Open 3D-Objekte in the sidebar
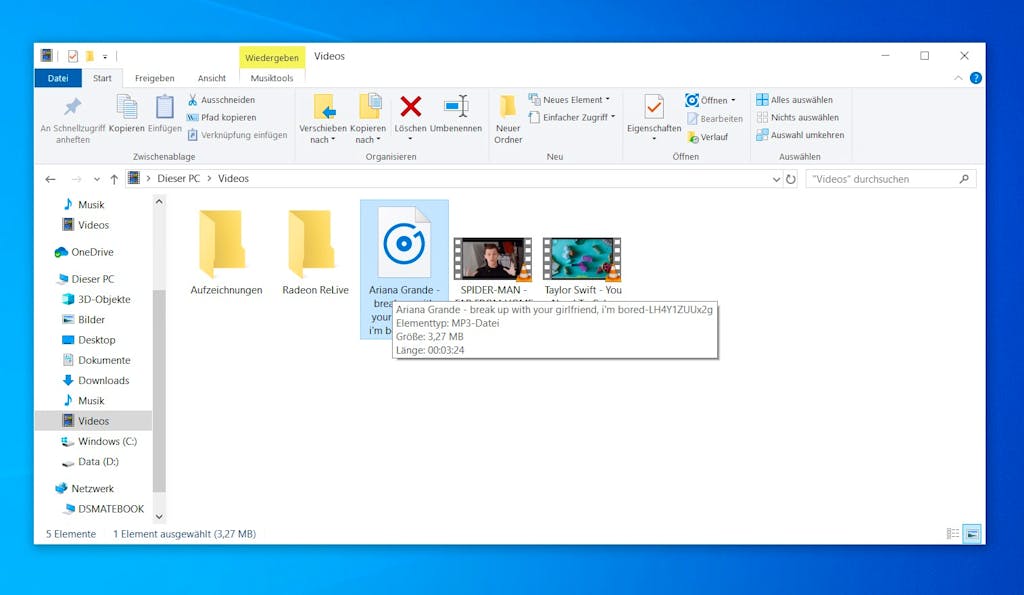This screenshot has width=1024, height=595. [x=96, y=299]
